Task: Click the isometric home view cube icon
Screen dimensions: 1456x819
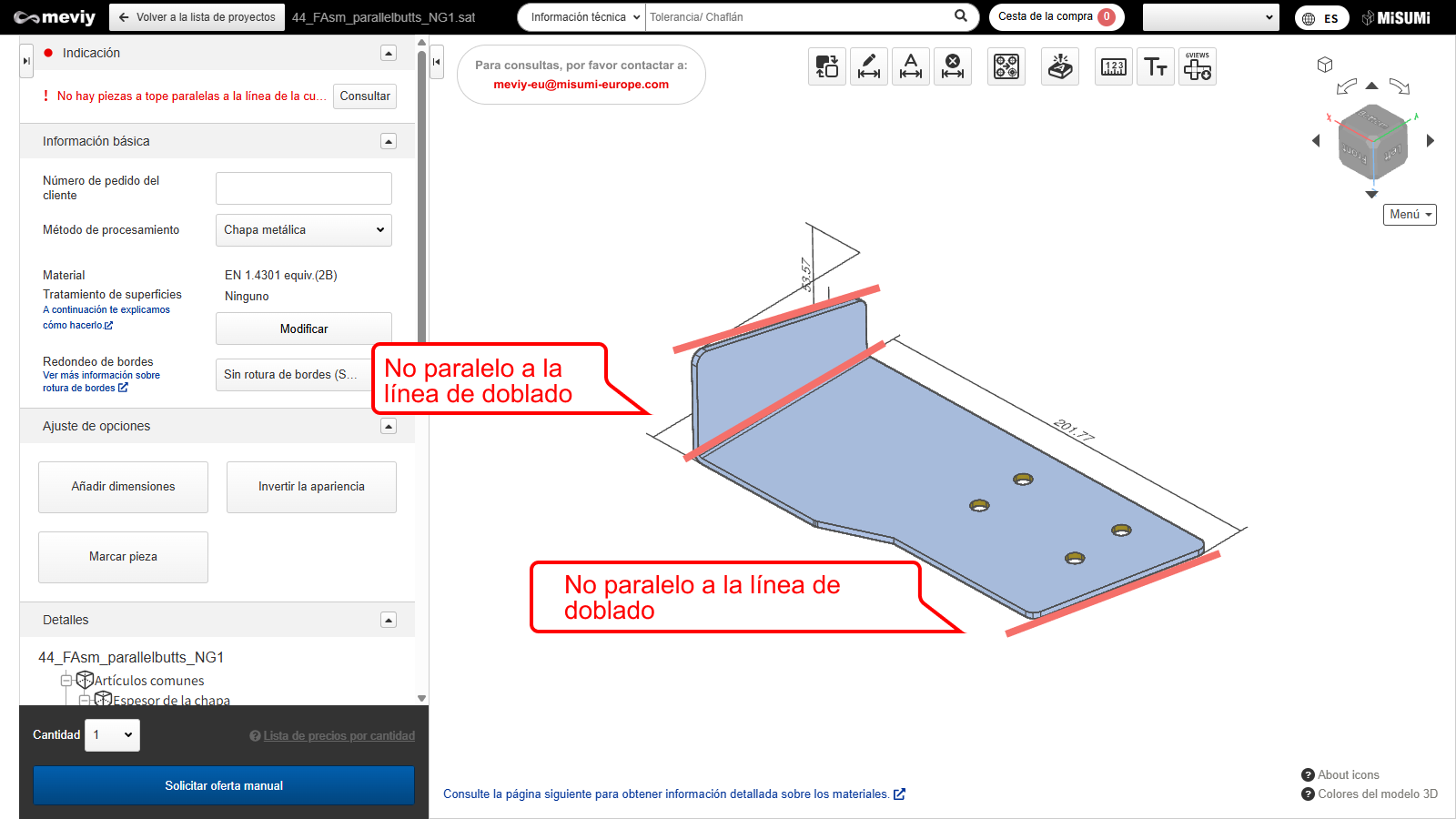Action: tap(1325, 65)
